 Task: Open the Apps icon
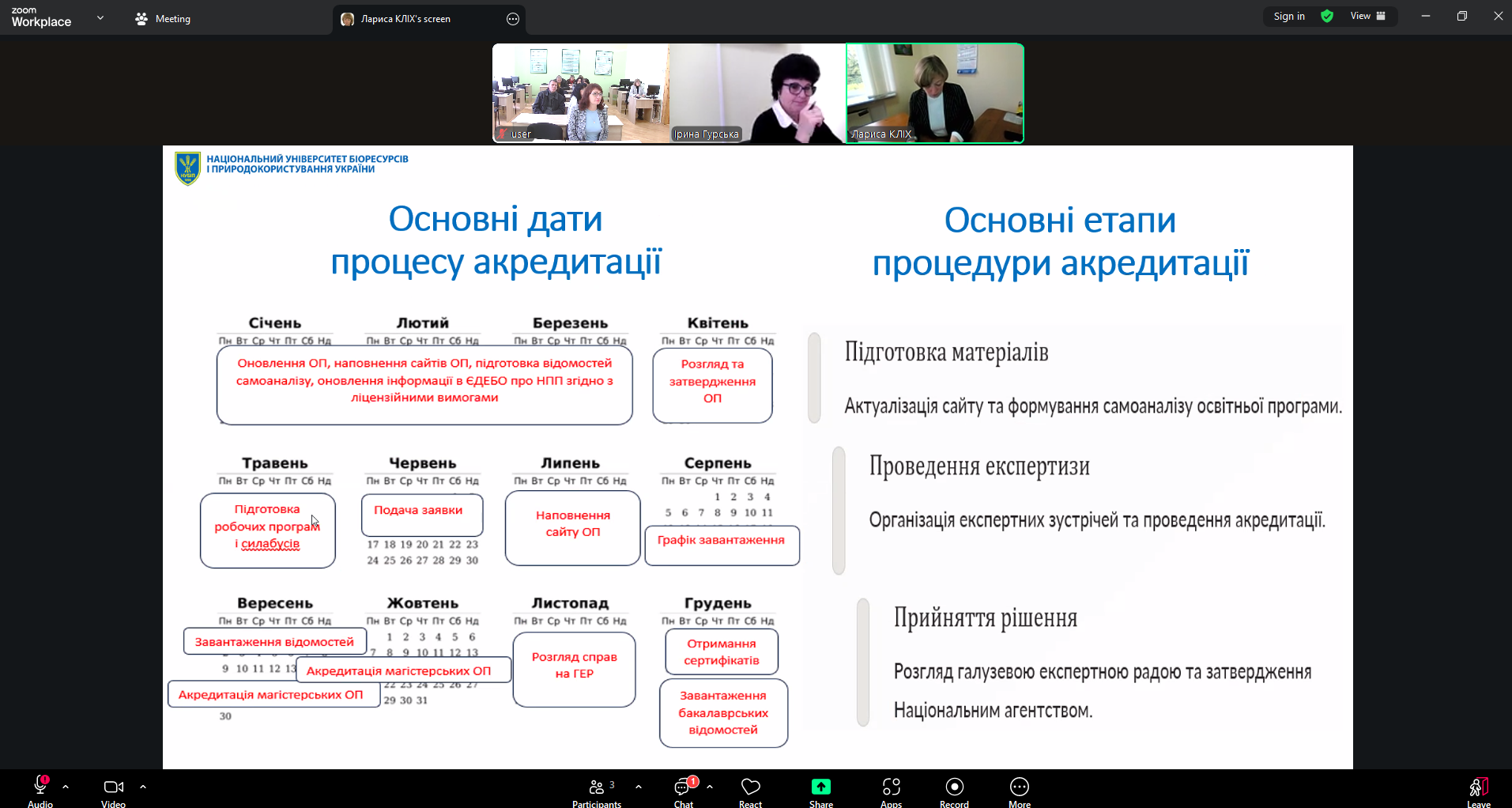(891, 787)
